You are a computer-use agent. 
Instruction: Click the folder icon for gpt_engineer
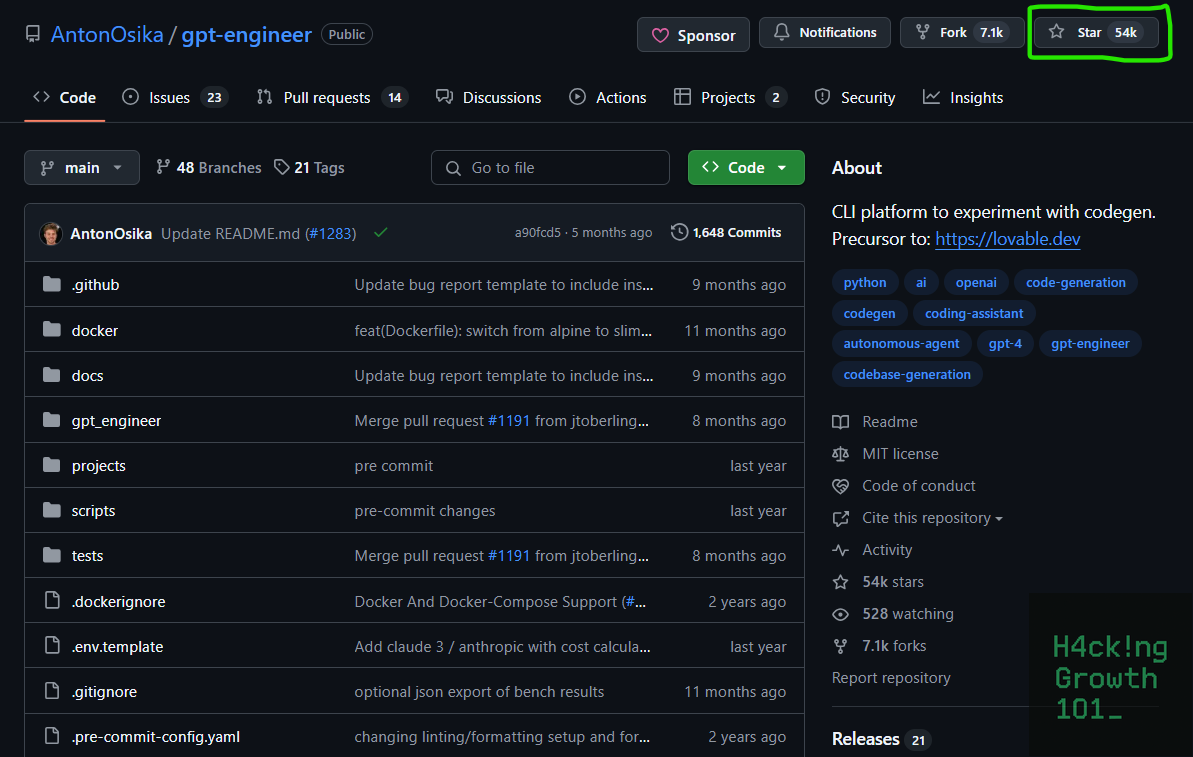52,420
